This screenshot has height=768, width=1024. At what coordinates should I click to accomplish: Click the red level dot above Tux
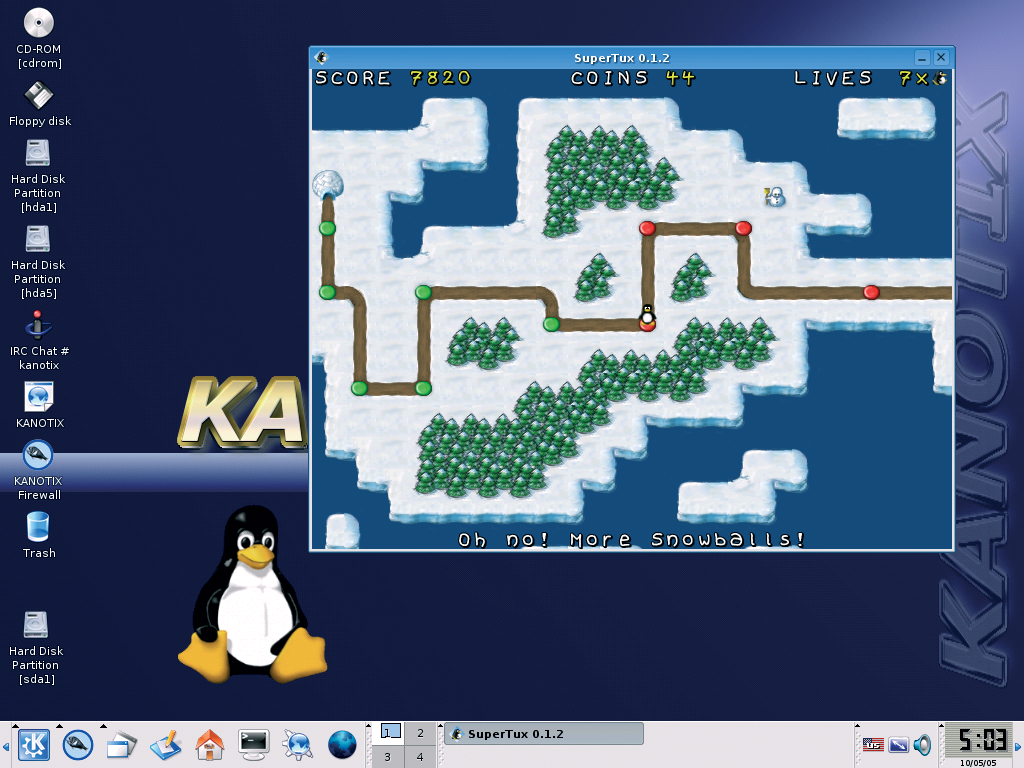pos(647,228)
